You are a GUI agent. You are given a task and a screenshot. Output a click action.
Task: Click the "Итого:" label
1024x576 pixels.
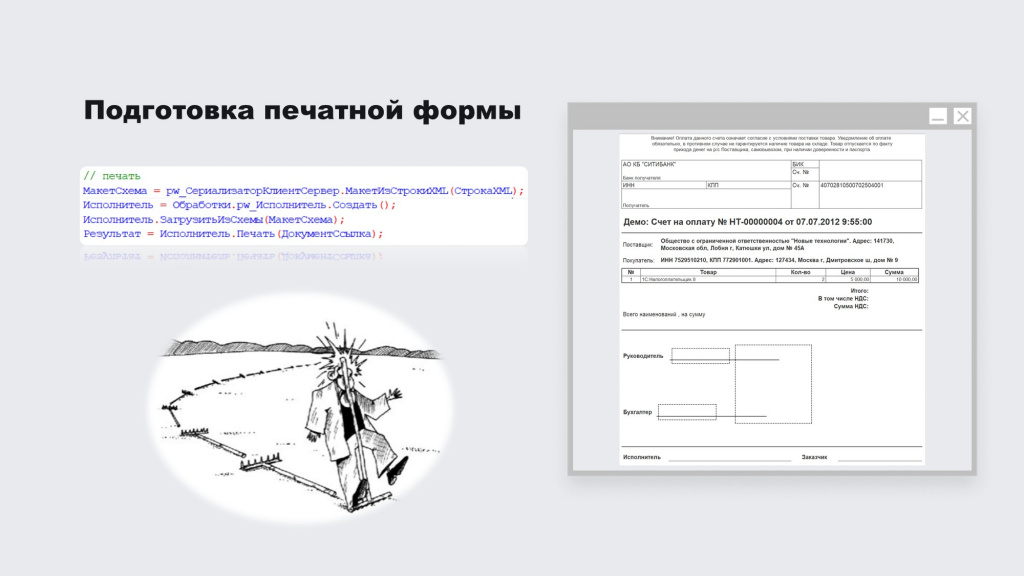coord(859,291)
